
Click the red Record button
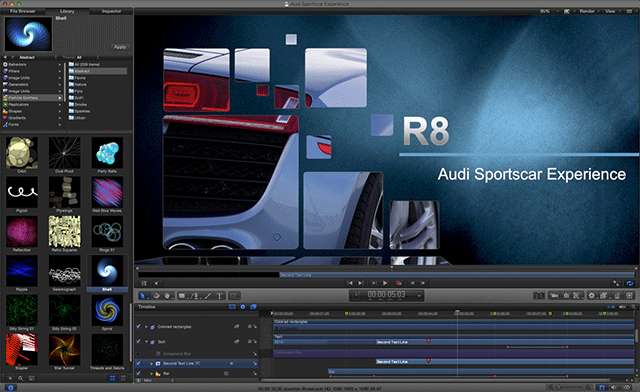[x=399, y=283]
